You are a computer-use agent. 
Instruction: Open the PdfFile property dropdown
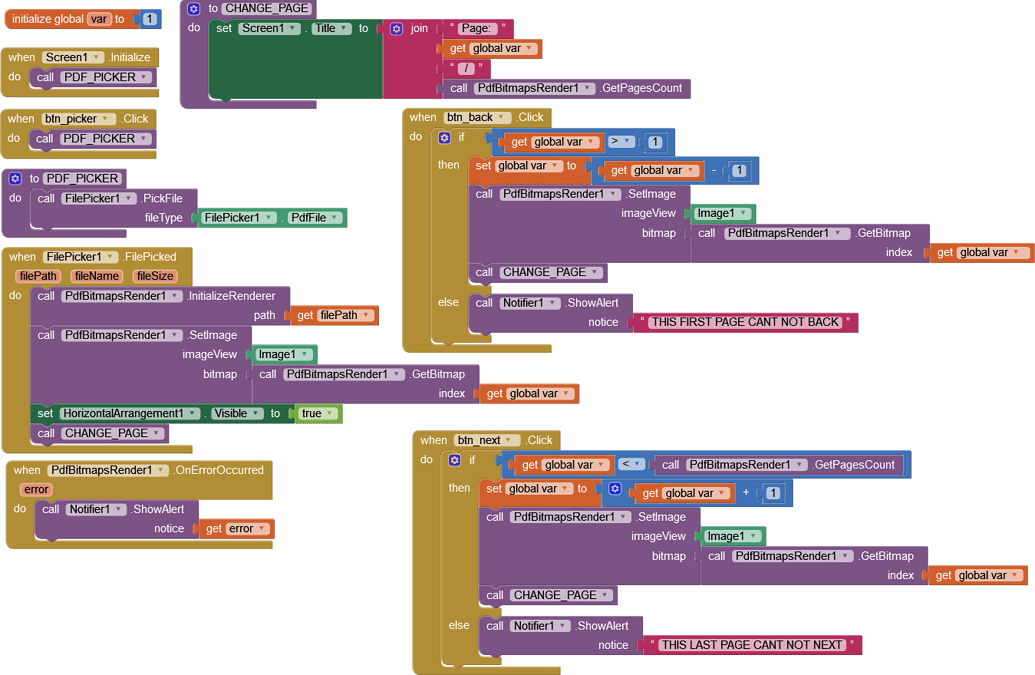(x=314, y=217)
